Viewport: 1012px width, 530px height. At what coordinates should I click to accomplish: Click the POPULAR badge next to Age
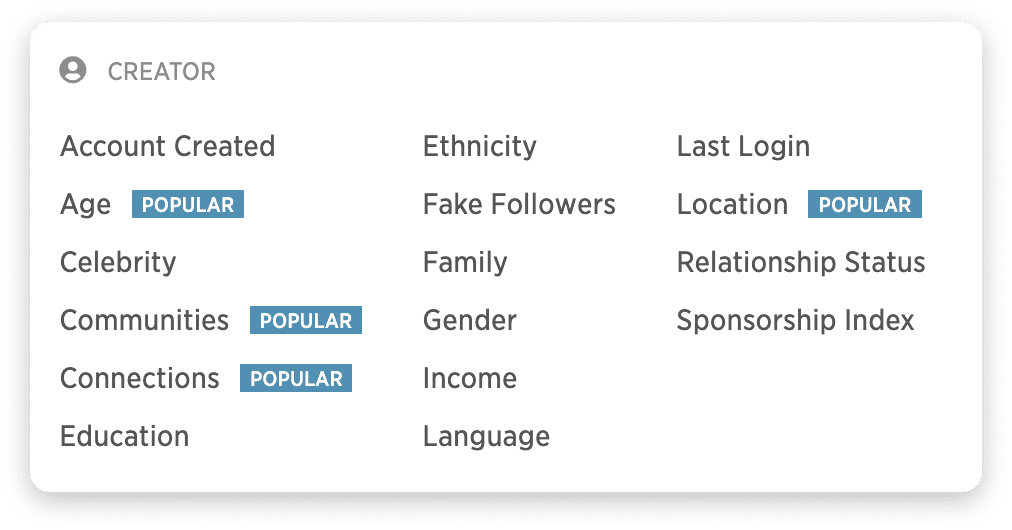click(x=188, y=204)
